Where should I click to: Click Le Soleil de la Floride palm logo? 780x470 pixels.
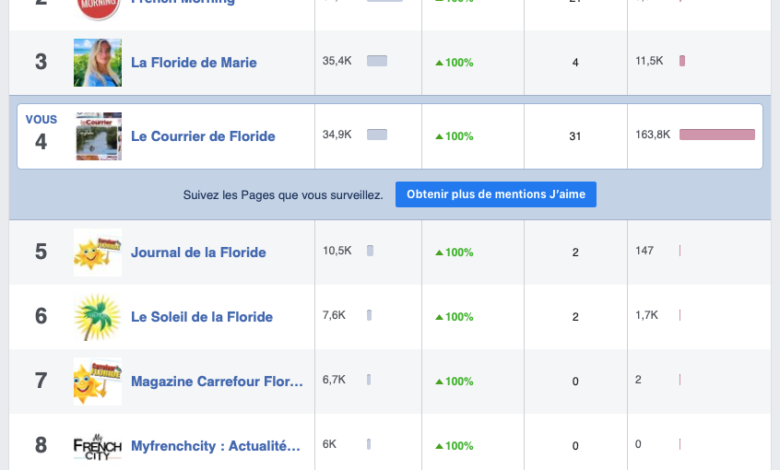pos(98,317)
